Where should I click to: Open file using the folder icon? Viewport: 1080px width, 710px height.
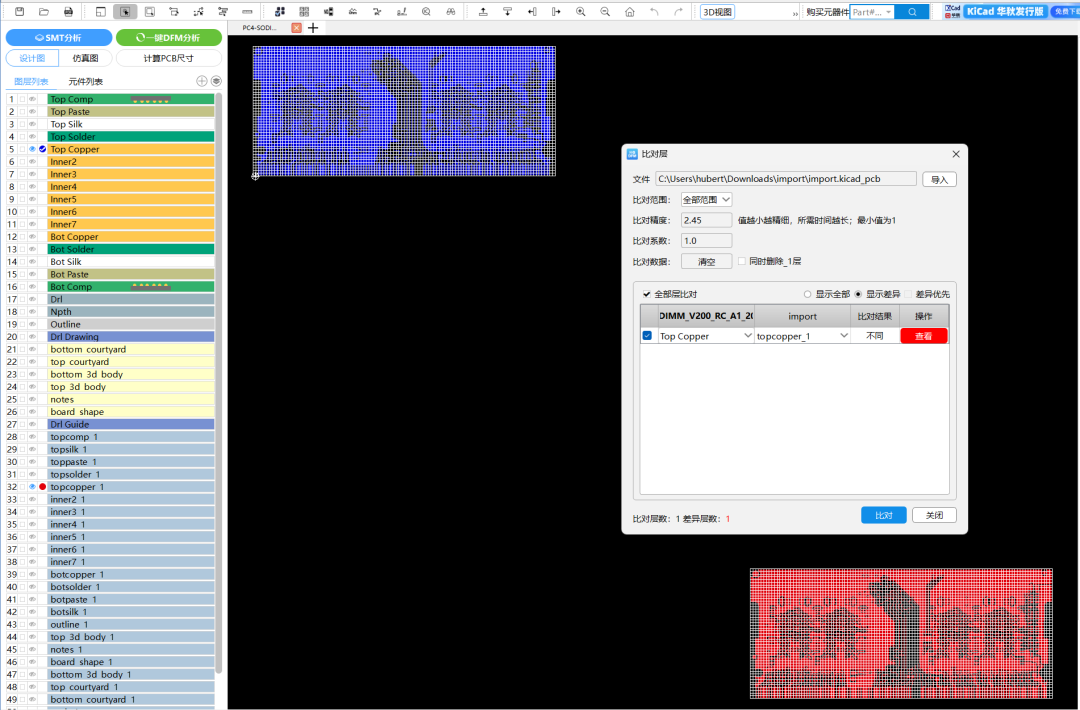43,12
